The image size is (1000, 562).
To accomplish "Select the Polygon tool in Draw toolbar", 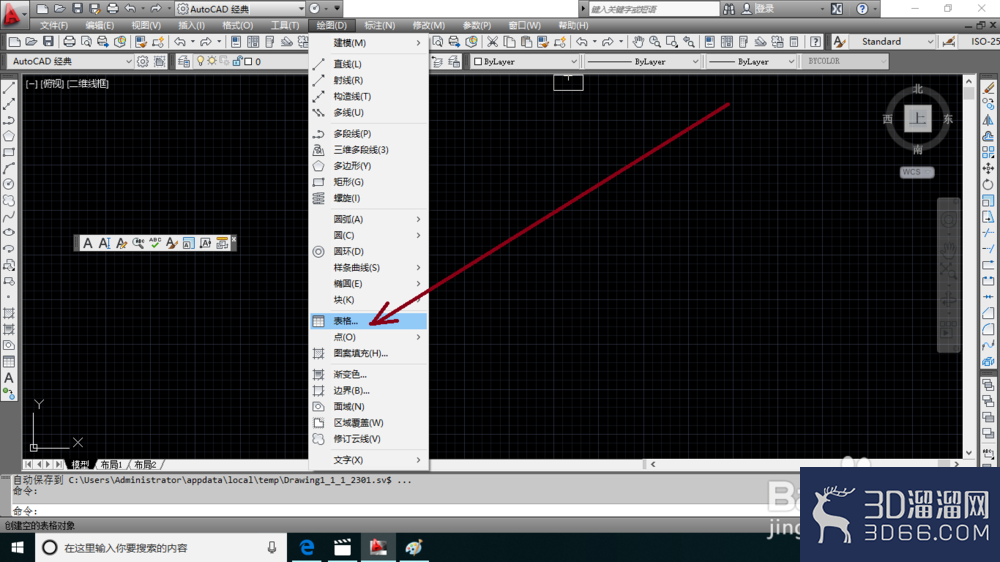I will 9,136.
